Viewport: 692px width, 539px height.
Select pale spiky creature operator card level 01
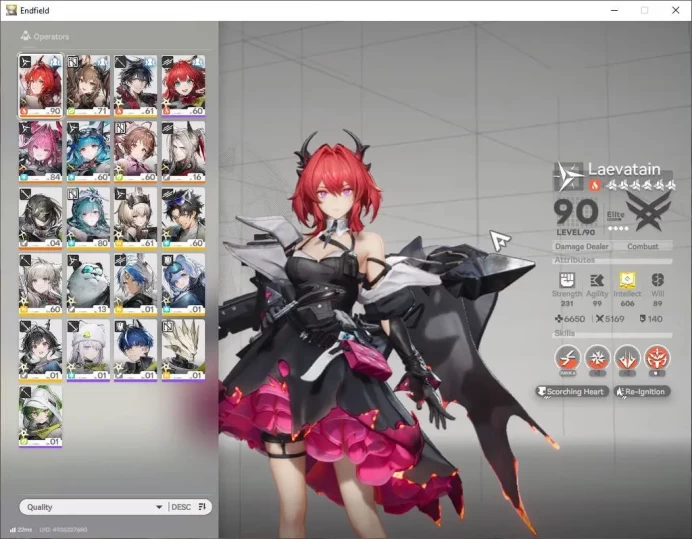pos(183,351)
